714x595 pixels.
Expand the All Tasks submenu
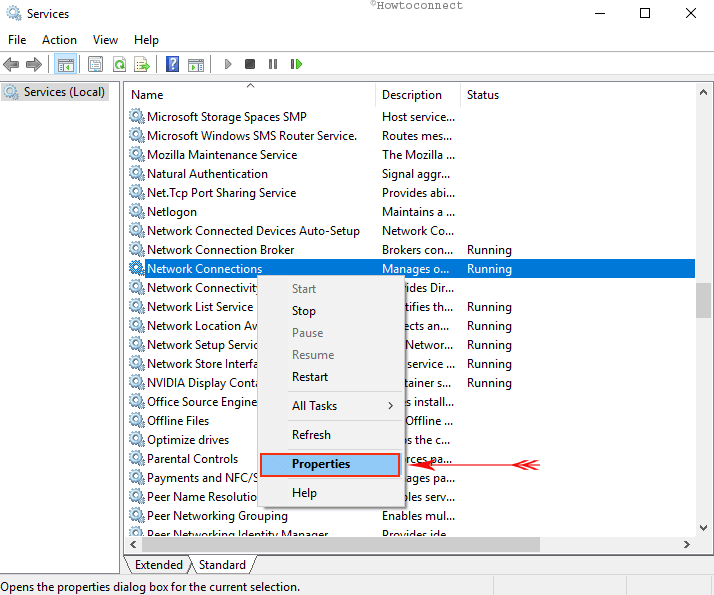click(x=331, y=406)
